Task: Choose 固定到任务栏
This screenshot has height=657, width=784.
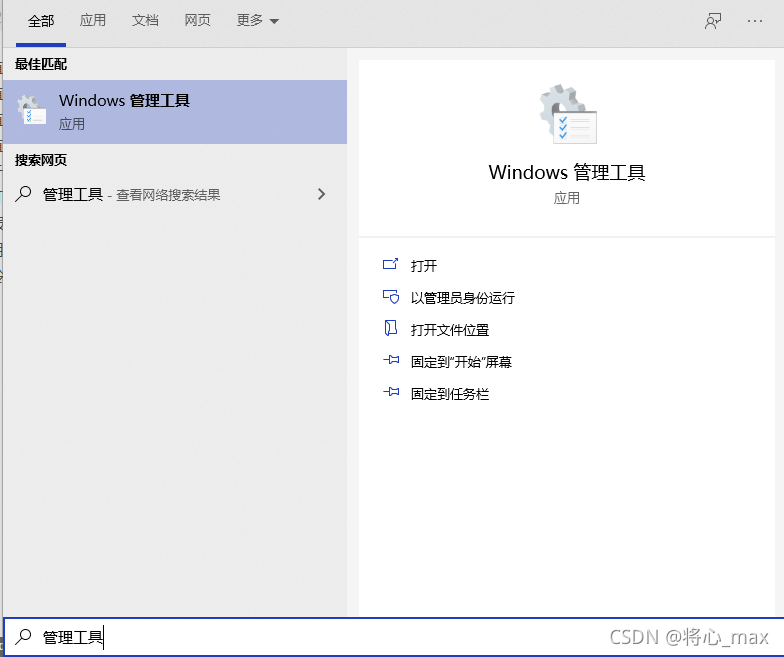Action: coord(450,394)
